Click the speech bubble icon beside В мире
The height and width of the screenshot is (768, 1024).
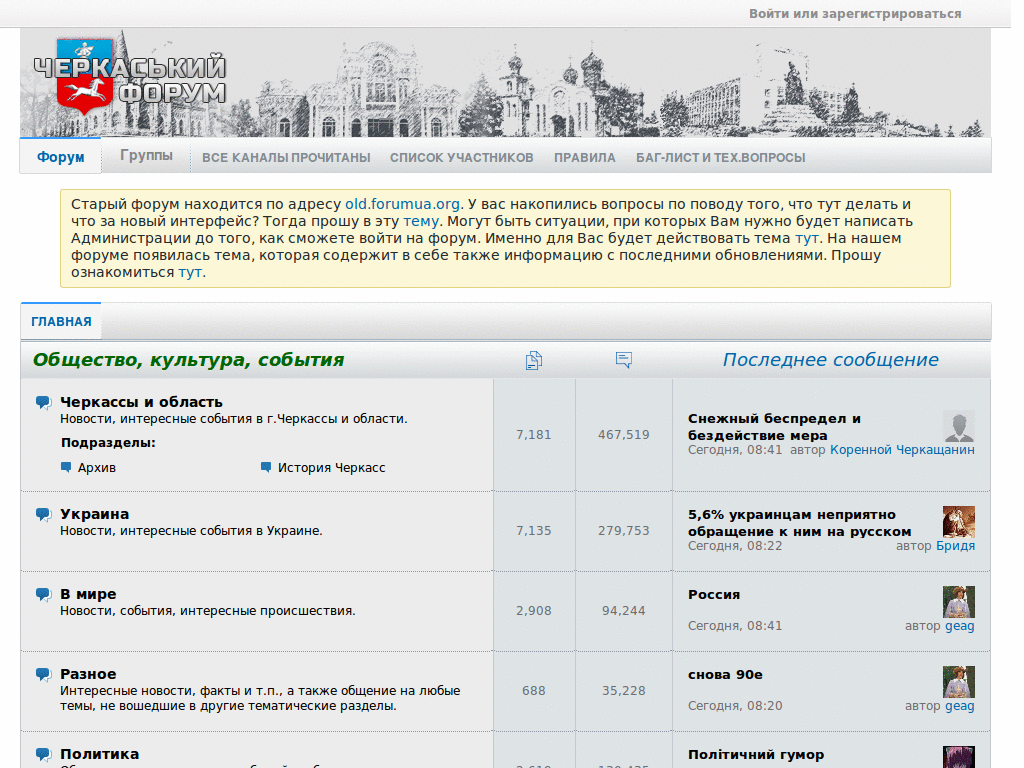[43, 594]
